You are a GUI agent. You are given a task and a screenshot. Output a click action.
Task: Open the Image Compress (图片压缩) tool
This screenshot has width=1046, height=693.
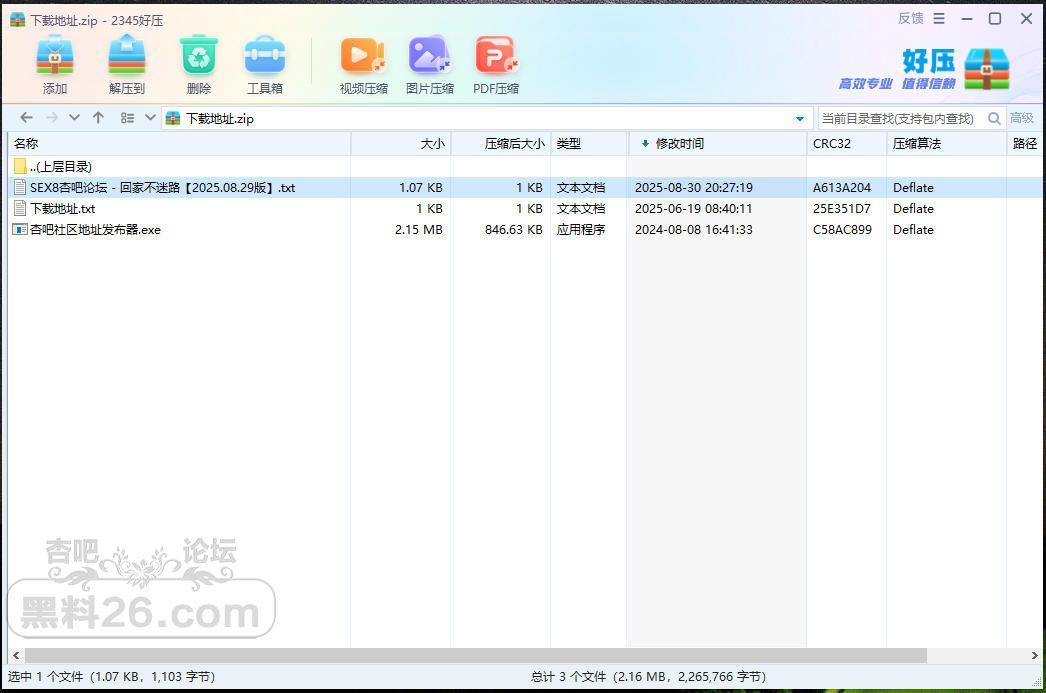point(430,57)
